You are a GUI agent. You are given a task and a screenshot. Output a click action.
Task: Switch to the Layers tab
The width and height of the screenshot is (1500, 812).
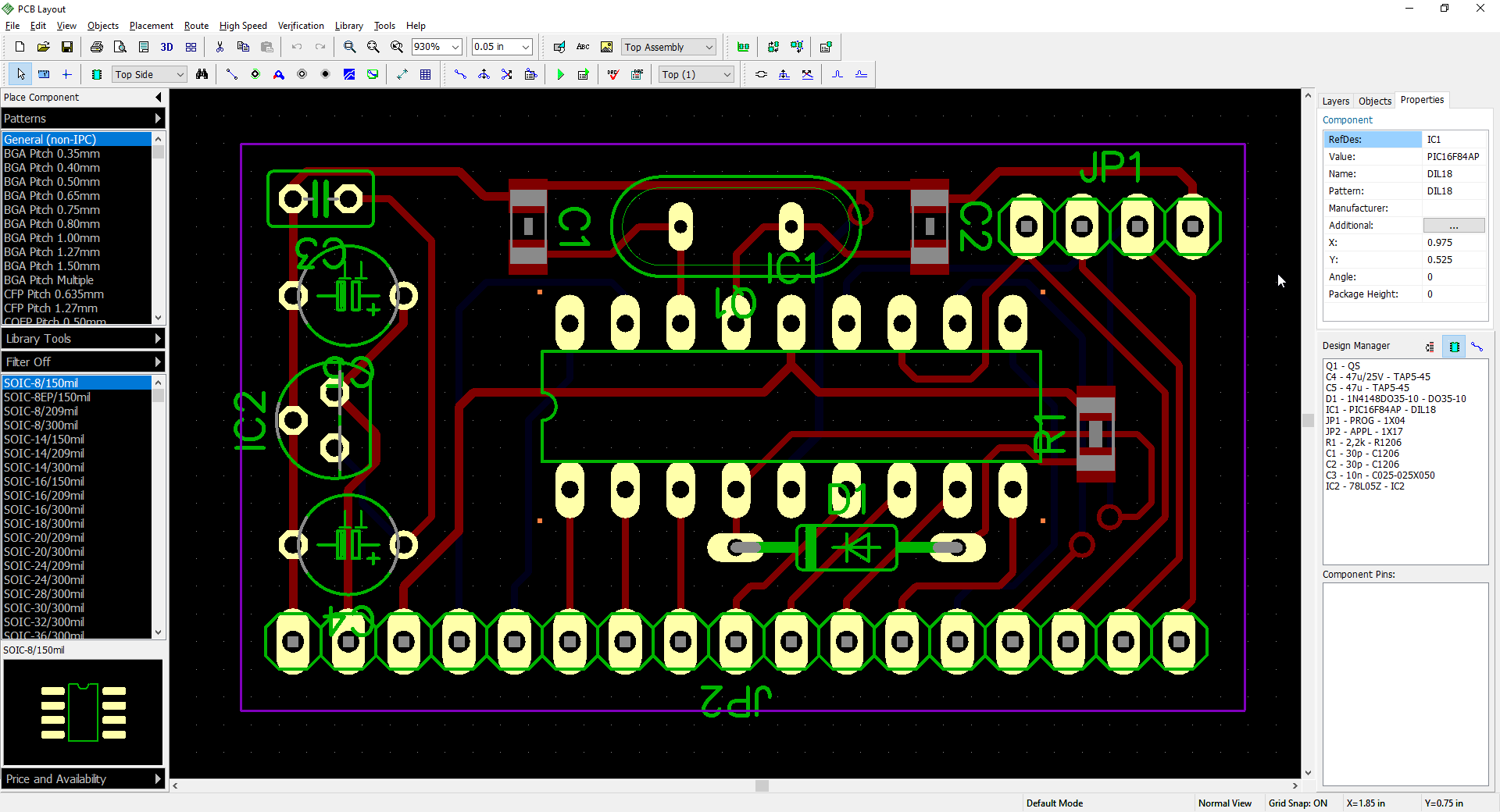tap(1335, 101)
